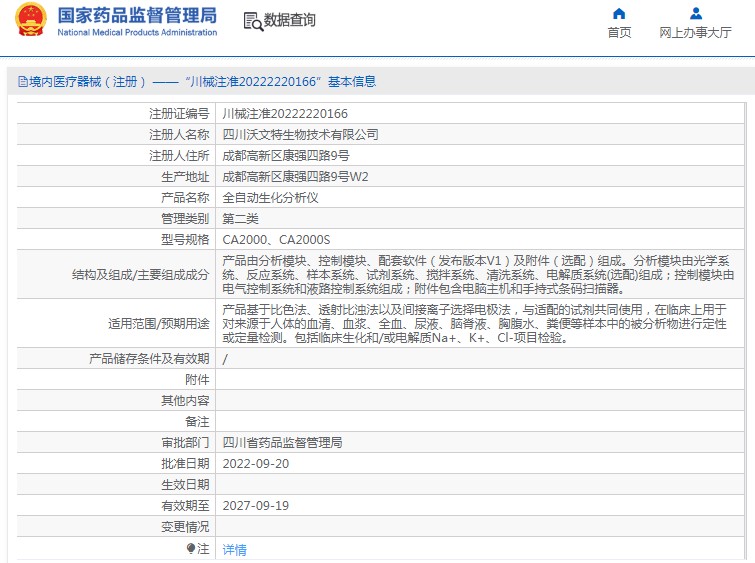Click the 产品名称 row label
Image resolution: width=755 pixels, height=563 pixels.
click(x=185, y=198)
